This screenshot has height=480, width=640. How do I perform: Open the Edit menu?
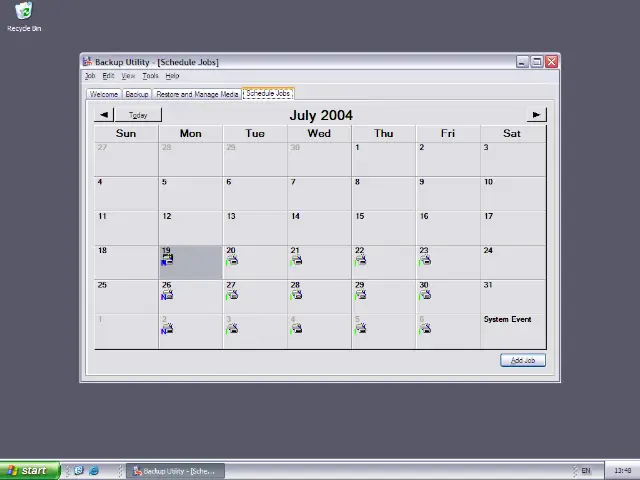(108, 76)
